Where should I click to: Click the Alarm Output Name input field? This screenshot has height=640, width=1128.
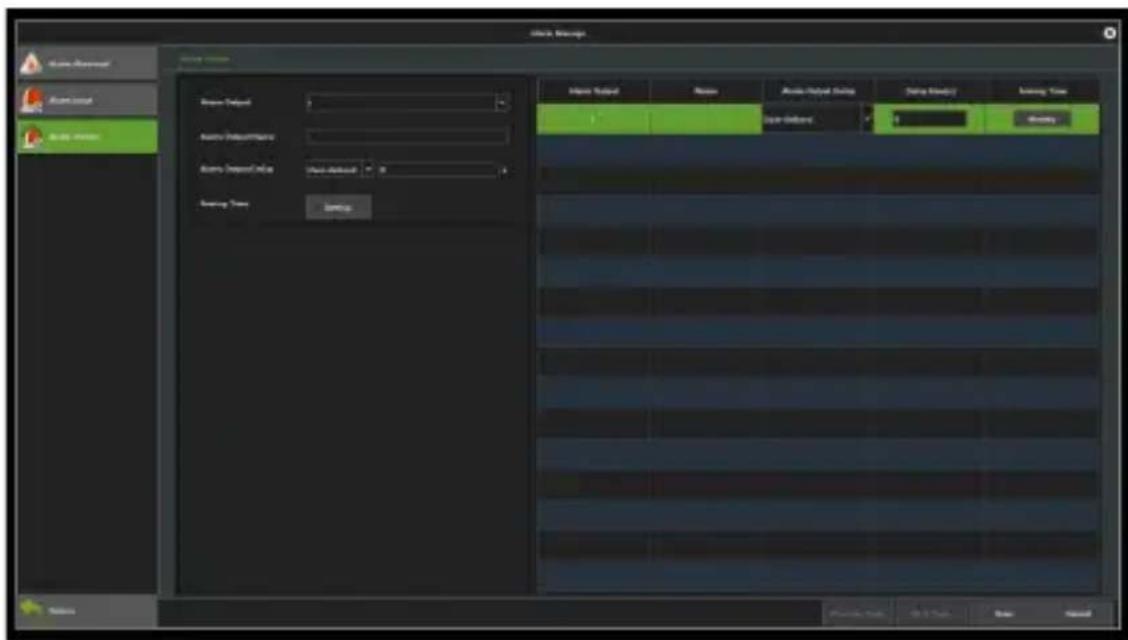click(408, 136)
